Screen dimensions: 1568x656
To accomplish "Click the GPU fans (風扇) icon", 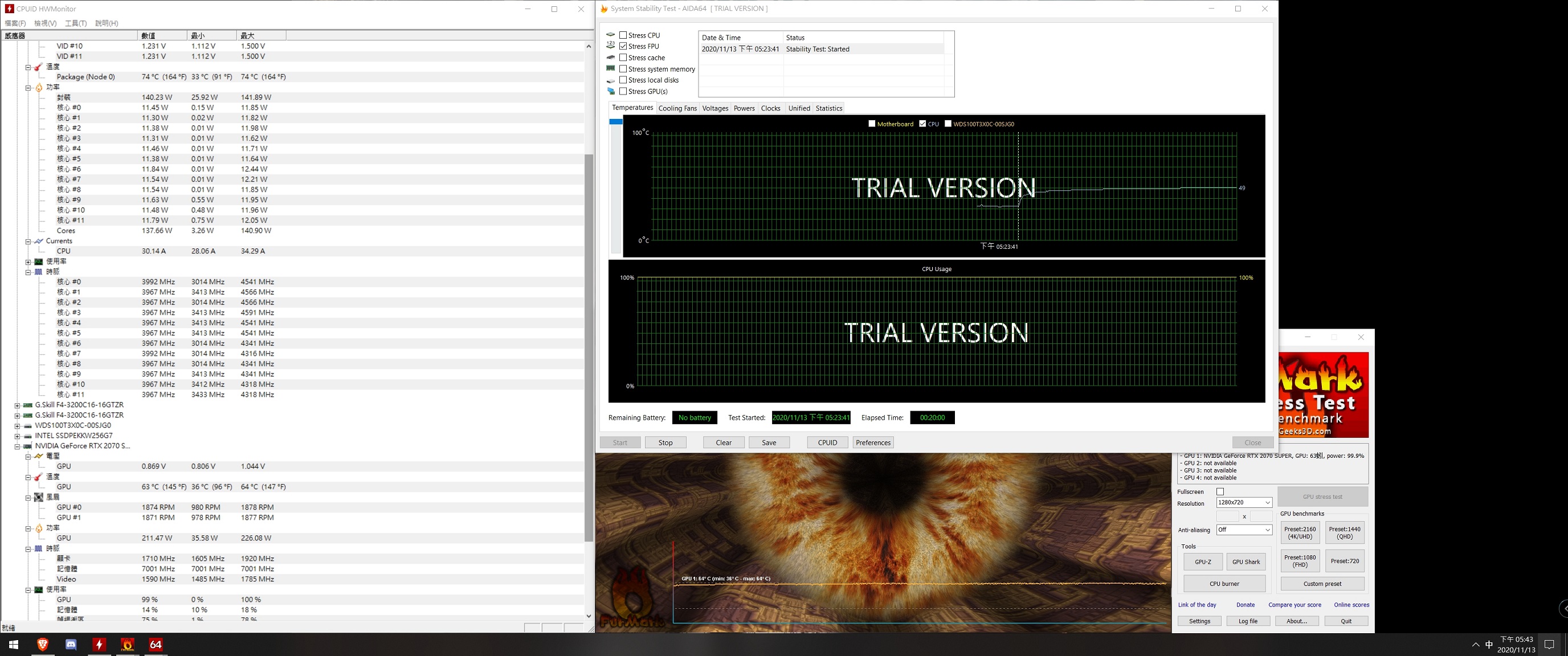I will coord(38,497).
